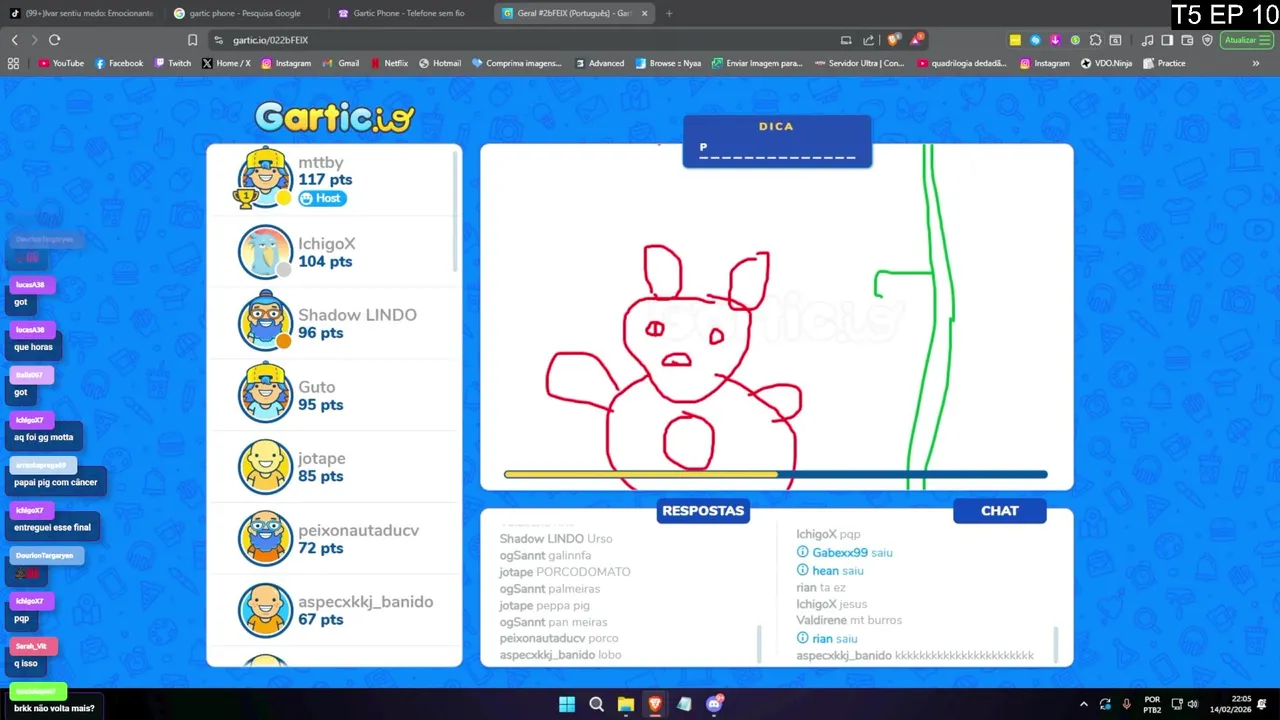
Task: Open Discord from the taskbar
Action: (714, 704)
